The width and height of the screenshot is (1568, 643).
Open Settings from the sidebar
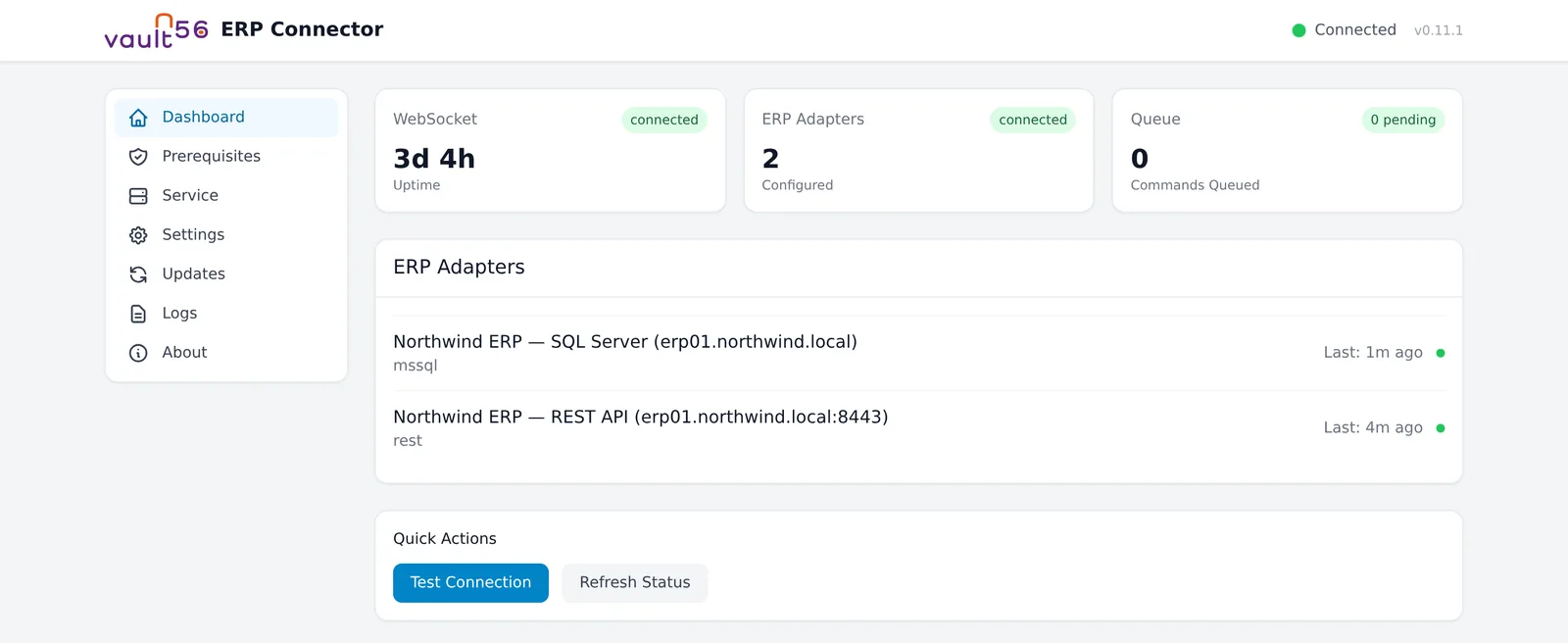click(x=226, y=235)
